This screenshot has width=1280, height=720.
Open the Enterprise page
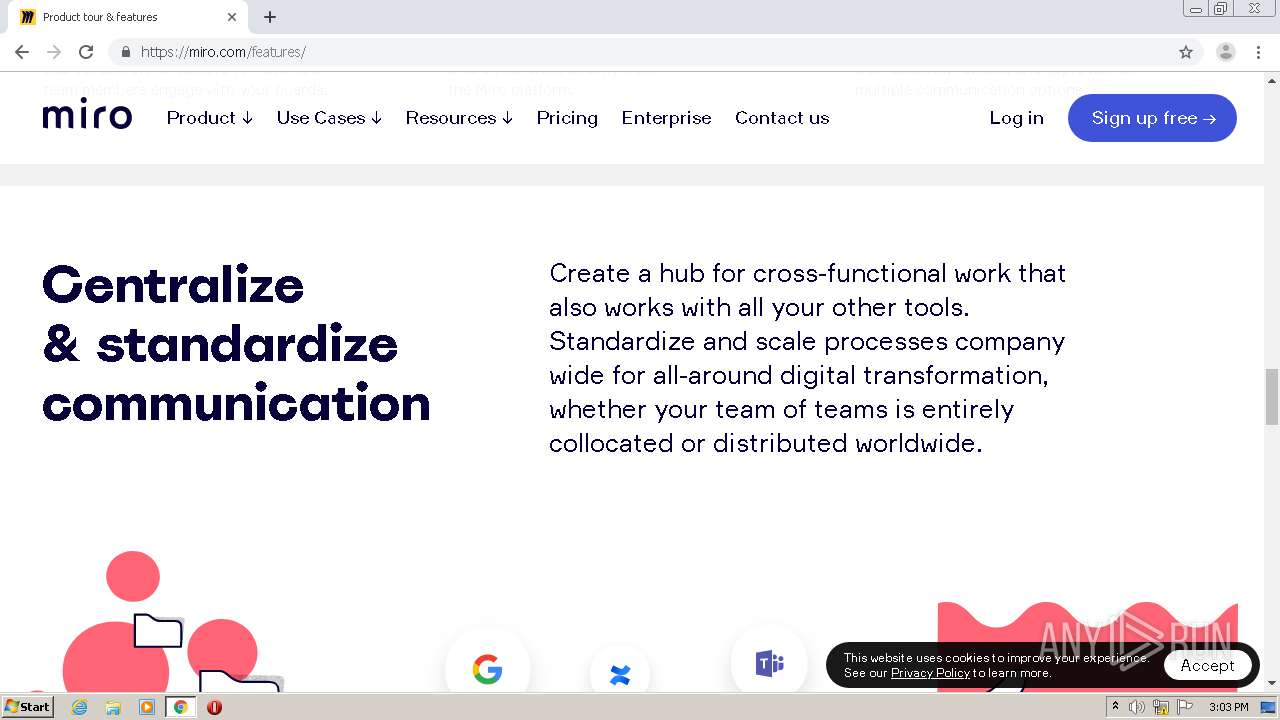[x=666, y=118]
